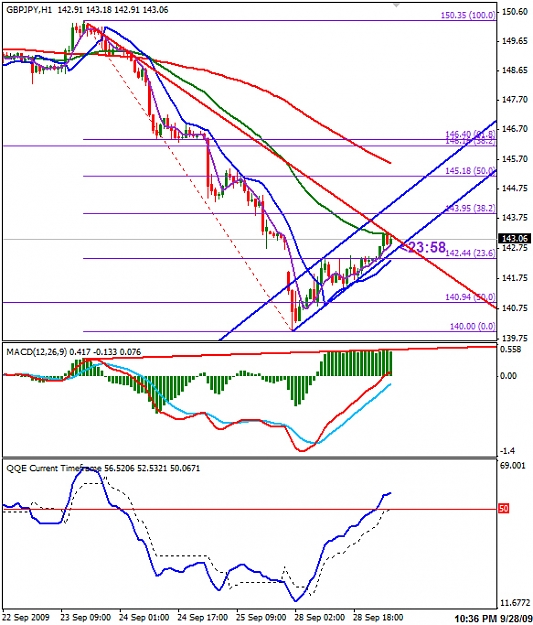The image size is (533, 625).
Task: Click the red 50 level tag
Action: coord(504,509)
